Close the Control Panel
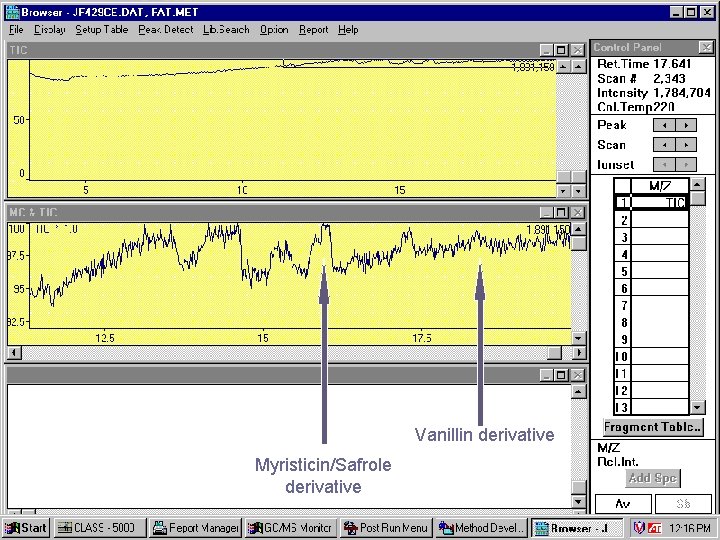Image resolution: width=720 pixels, height=540 pixels. coord(706,47)
